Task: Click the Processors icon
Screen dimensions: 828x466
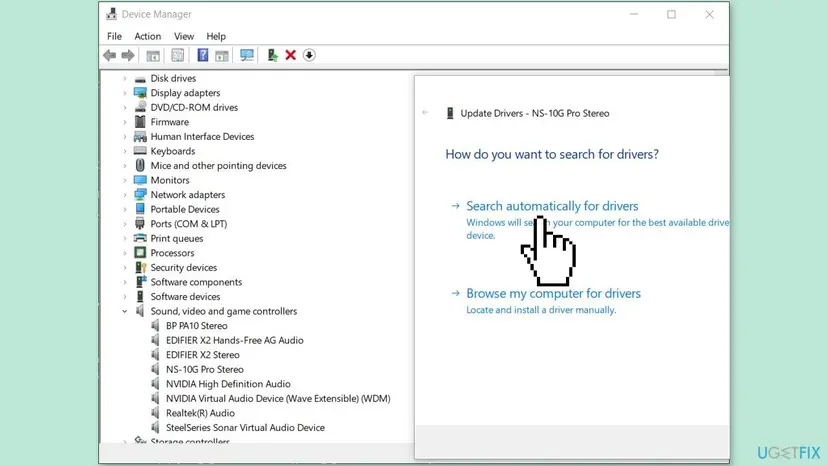Action: point(140,253)
